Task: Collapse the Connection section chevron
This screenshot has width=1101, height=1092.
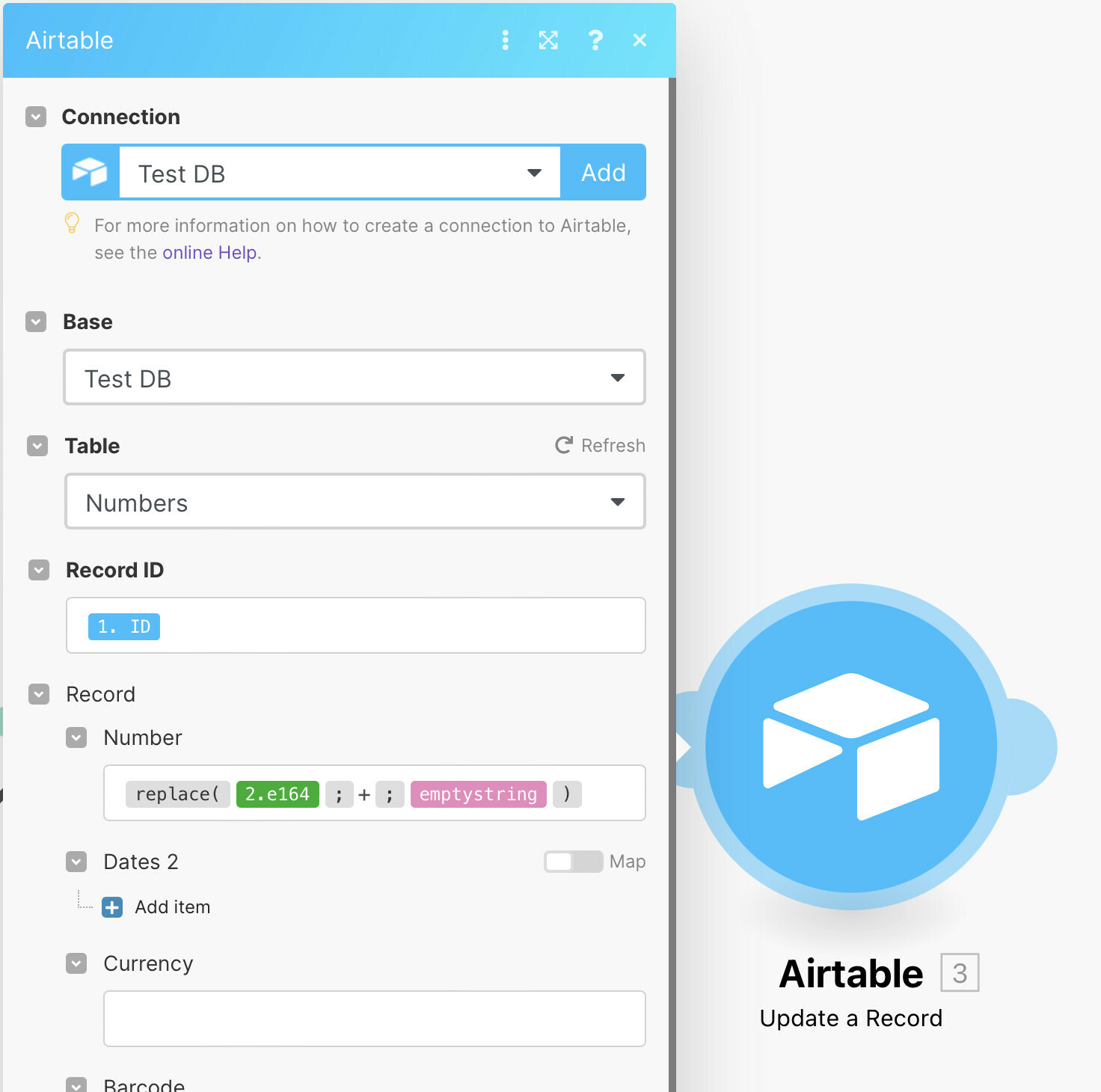Action: pyautogui.click(x=36, y=117)
